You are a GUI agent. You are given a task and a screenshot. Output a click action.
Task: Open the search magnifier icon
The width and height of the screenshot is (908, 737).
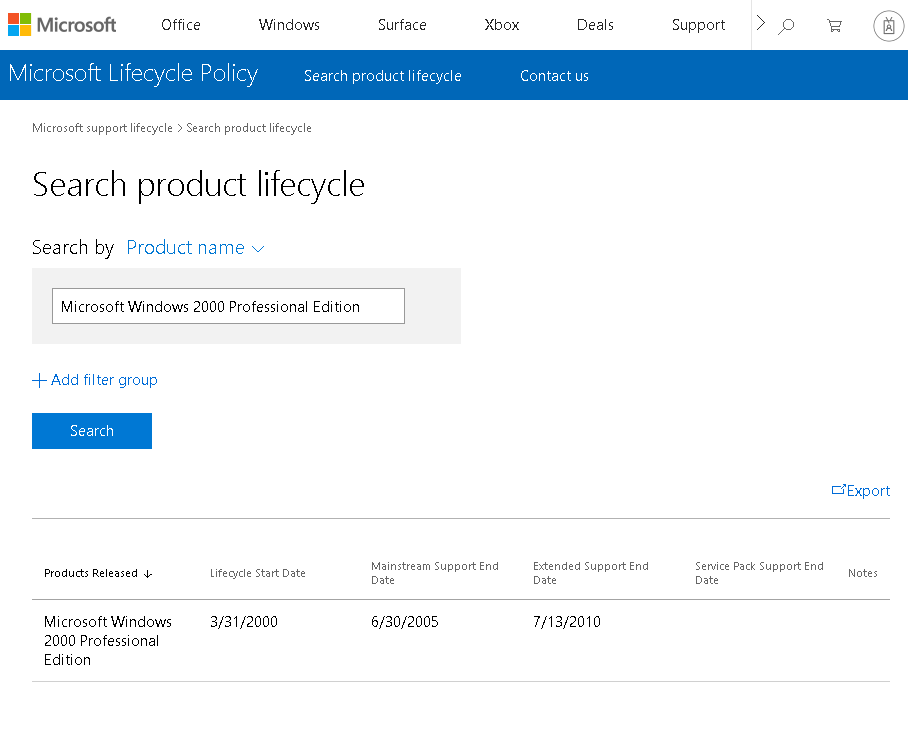coord(787,26)
